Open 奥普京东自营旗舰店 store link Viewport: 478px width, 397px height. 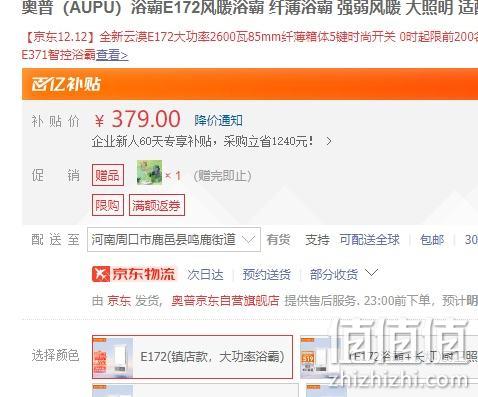coord(225,301)
